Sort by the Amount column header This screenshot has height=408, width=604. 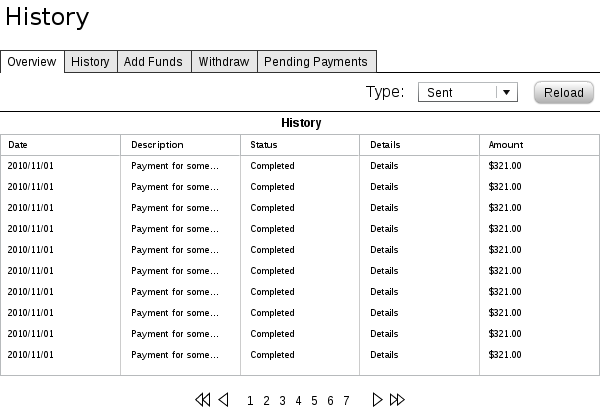[x=539, y=145]
